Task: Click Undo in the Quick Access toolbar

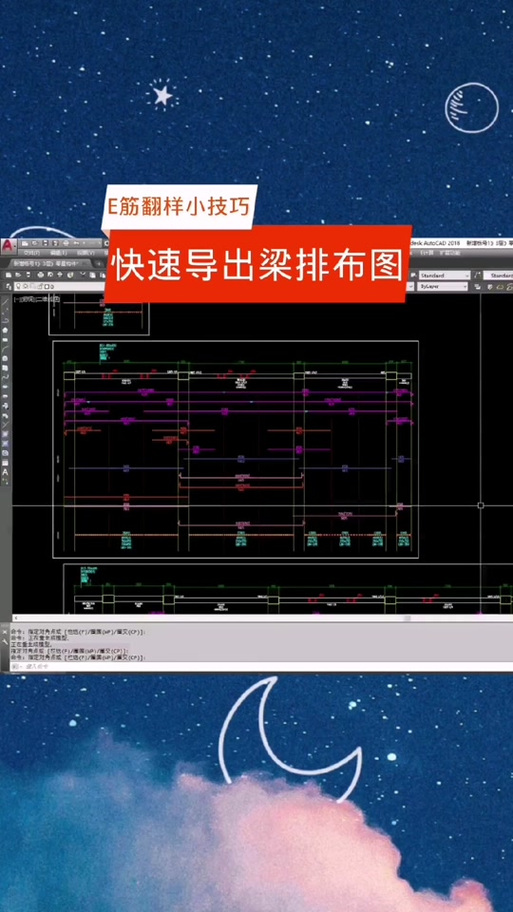Action: click(76, 243)
